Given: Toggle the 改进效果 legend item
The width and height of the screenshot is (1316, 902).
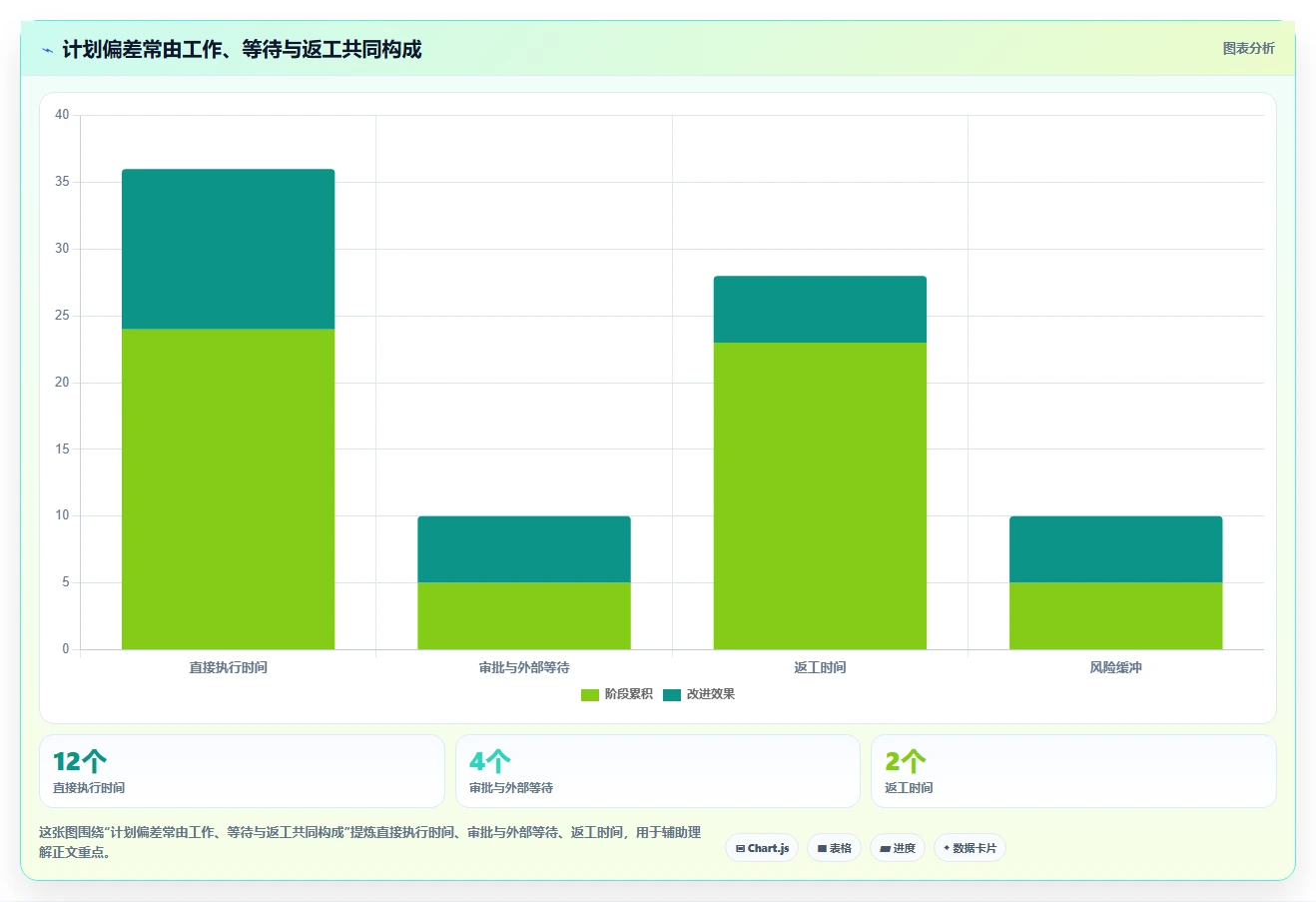Looking at the screenshot, I should pos(699,694).
